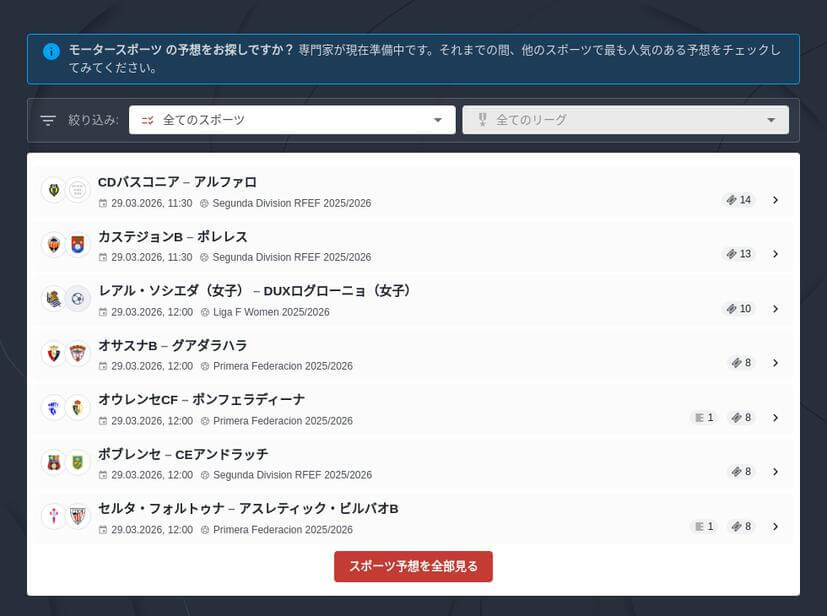Click the 10 tips badge on Liga F row
The width and height of the screenshot is (827, 616).
tap(739, 309)
